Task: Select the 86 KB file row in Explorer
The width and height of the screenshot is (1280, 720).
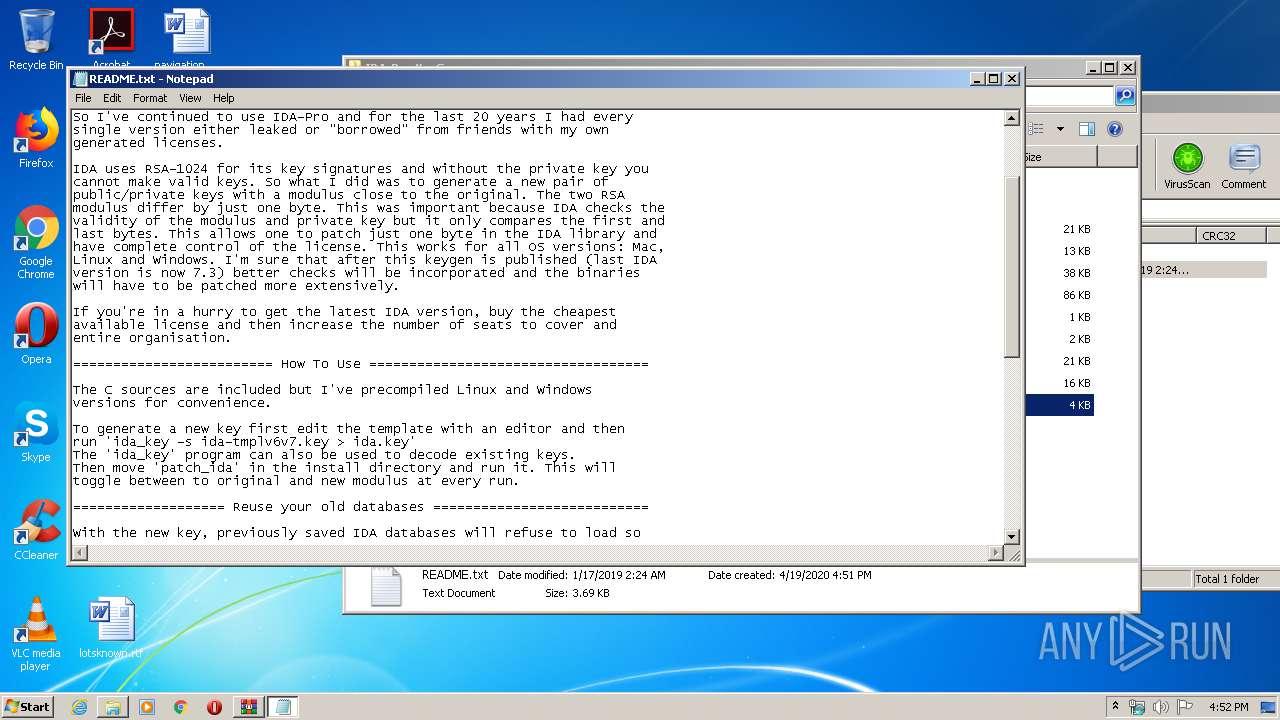Action: [1059, 295]
